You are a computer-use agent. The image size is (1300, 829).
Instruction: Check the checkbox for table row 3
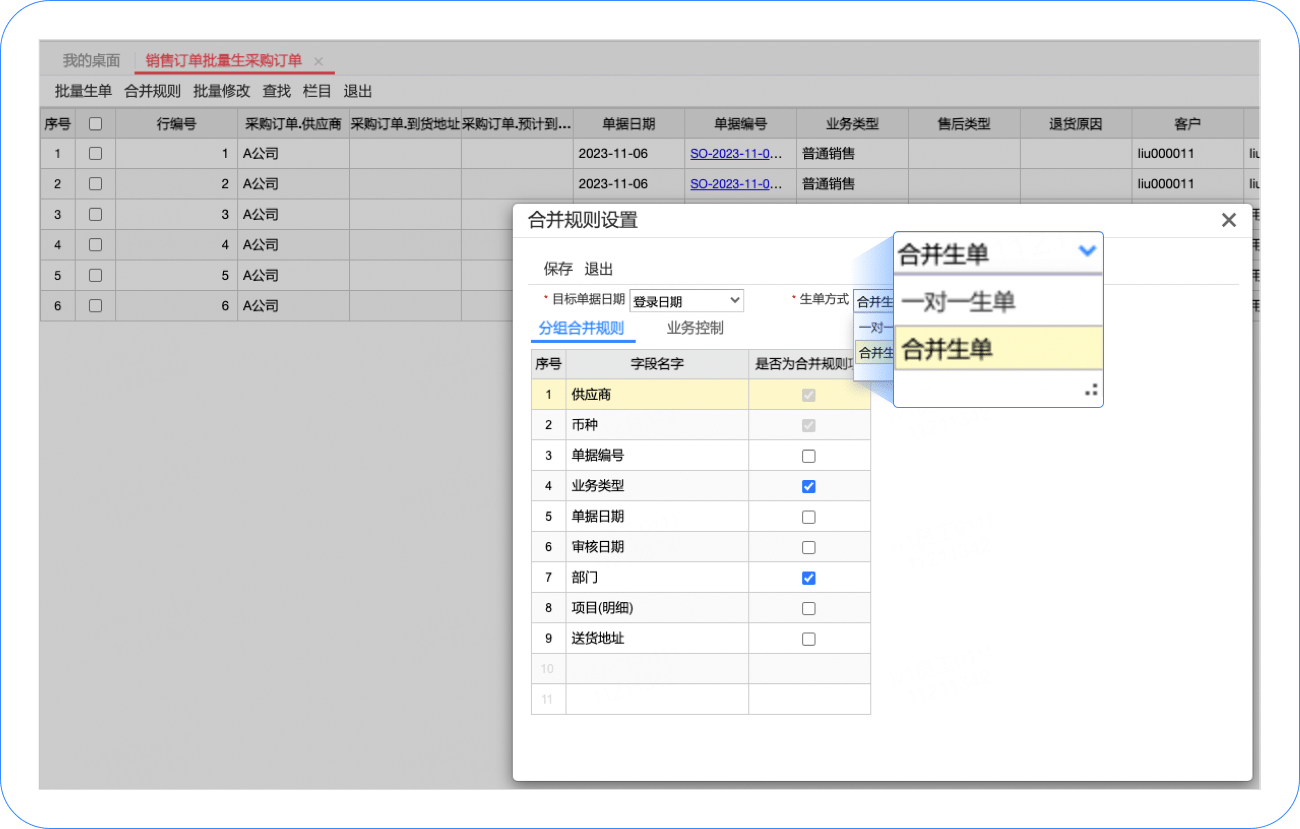click(x=95, y=215)
